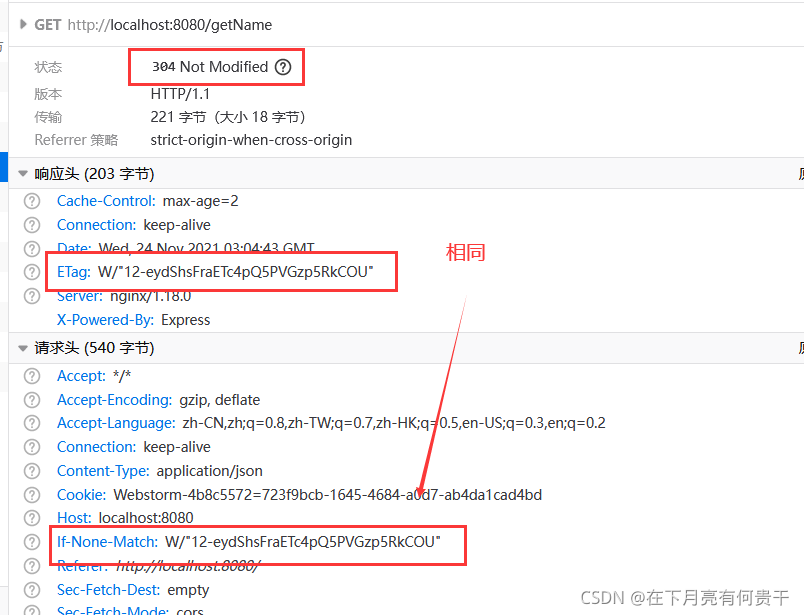Select the localhost:8080 host value

coord(146,518)
